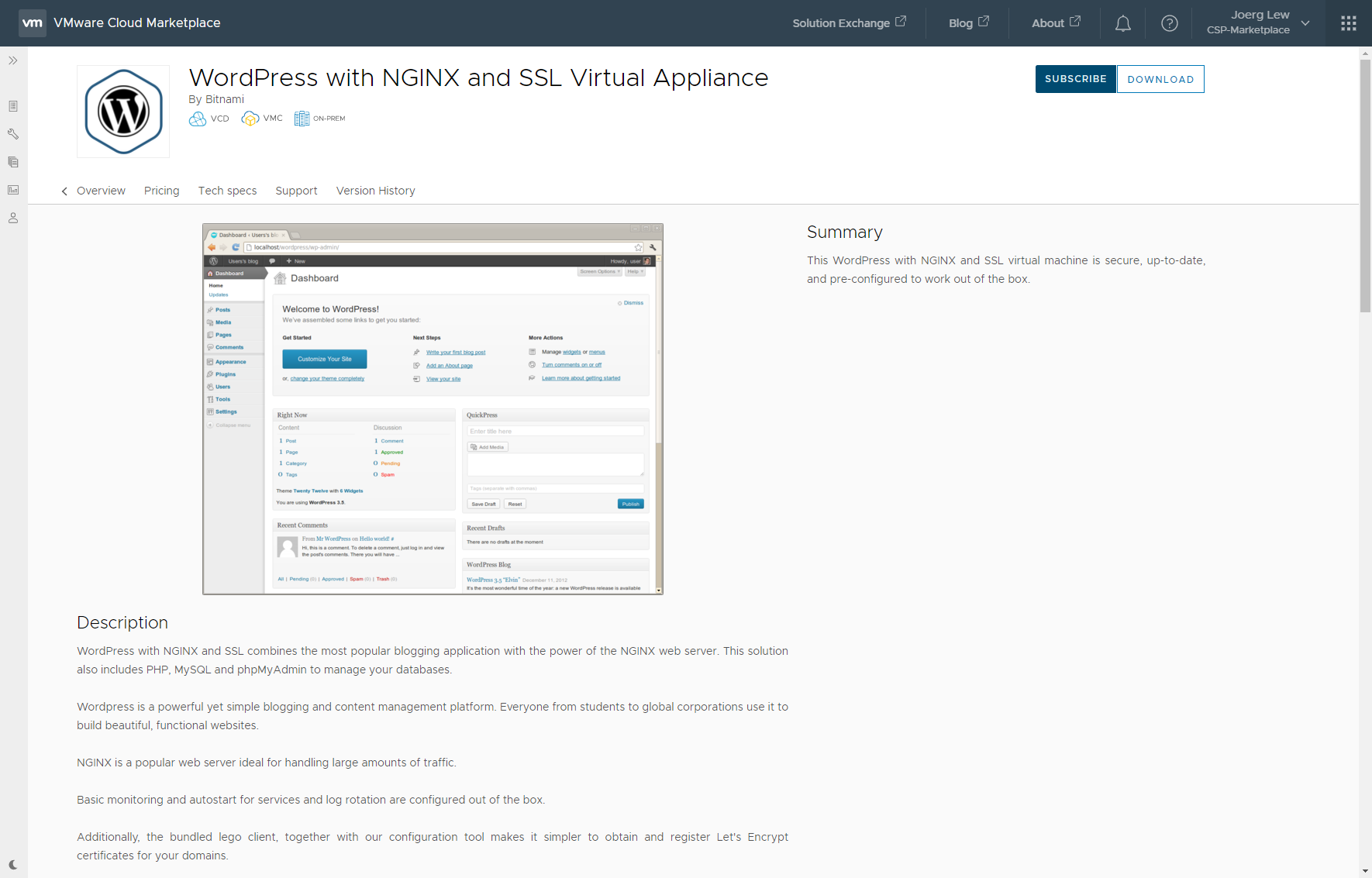Open the stacked pages icon in sidebar

coord(13,162)
